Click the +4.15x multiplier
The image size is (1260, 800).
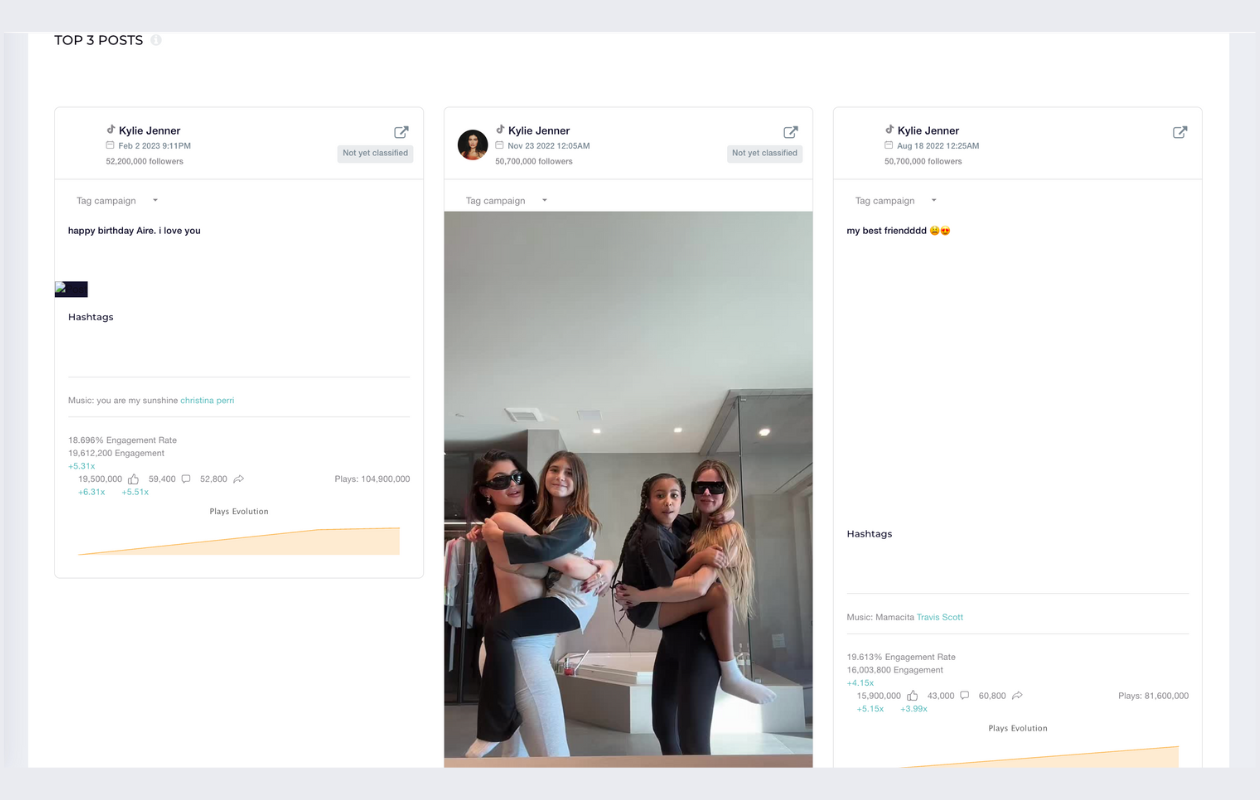(860, 683)
